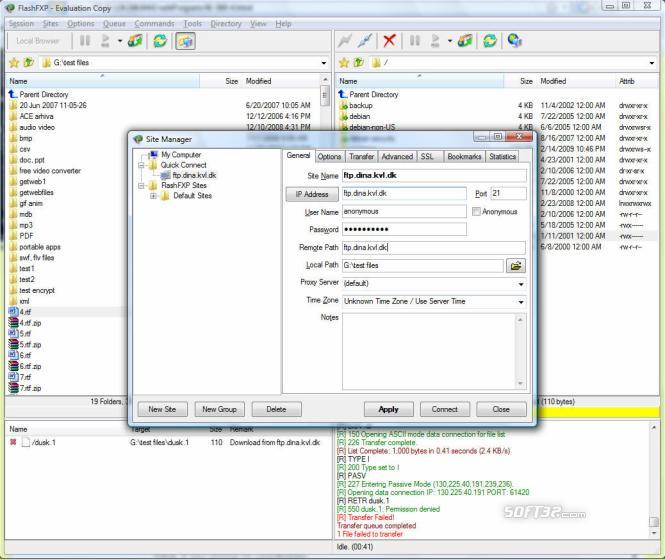
Task: Switch to the SSL tab
Action: 428,157
